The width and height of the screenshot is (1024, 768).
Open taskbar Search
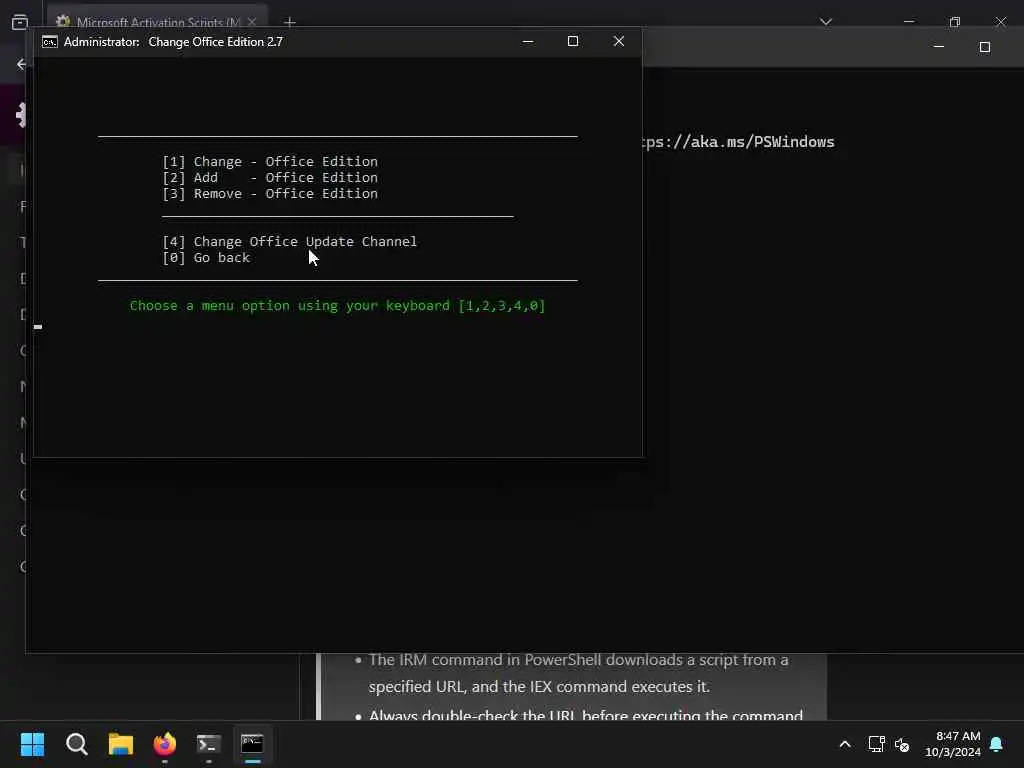(x=76, y=744)
